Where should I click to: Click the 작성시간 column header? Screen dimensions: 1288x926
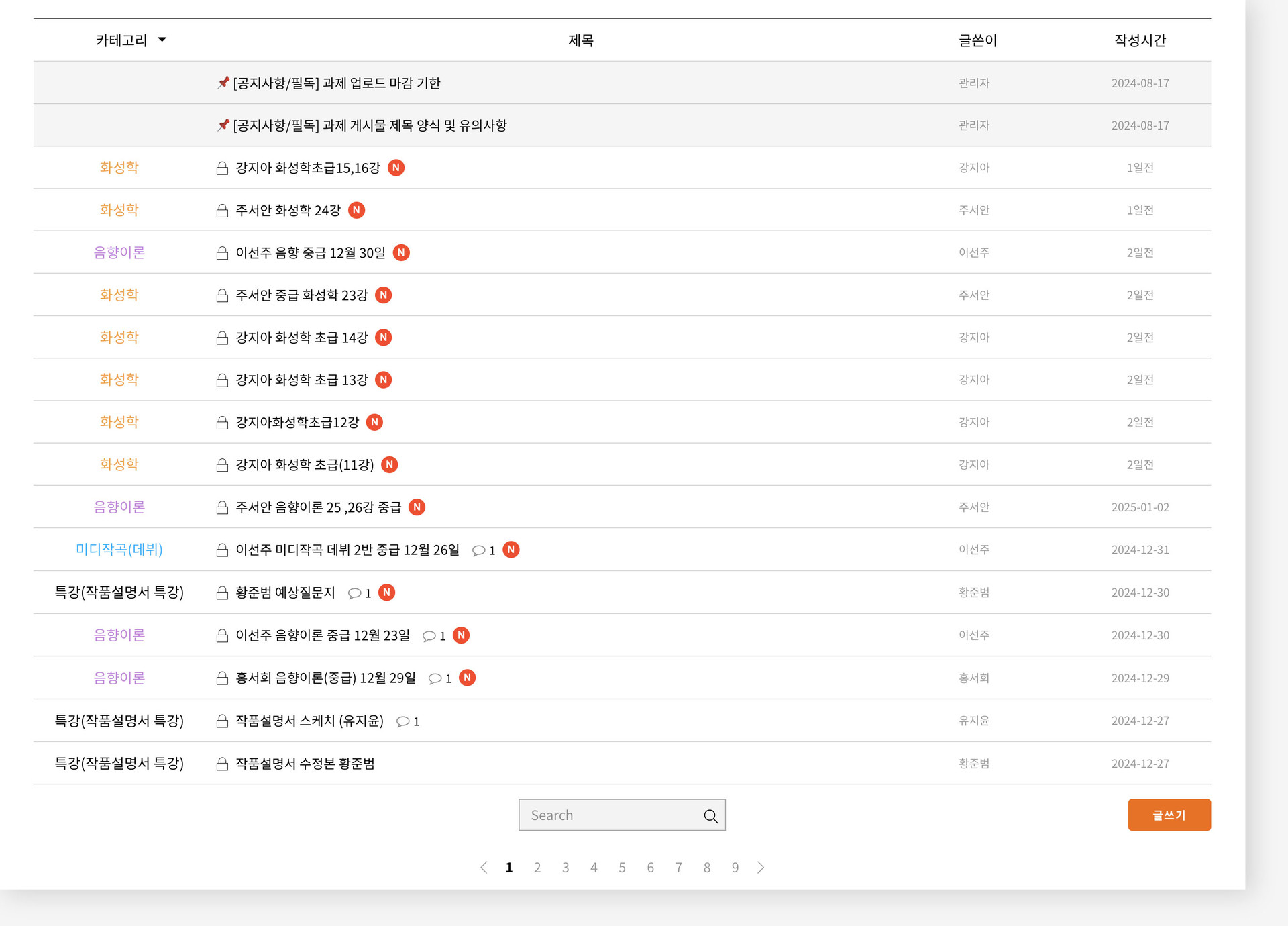tap(1140, 40)
